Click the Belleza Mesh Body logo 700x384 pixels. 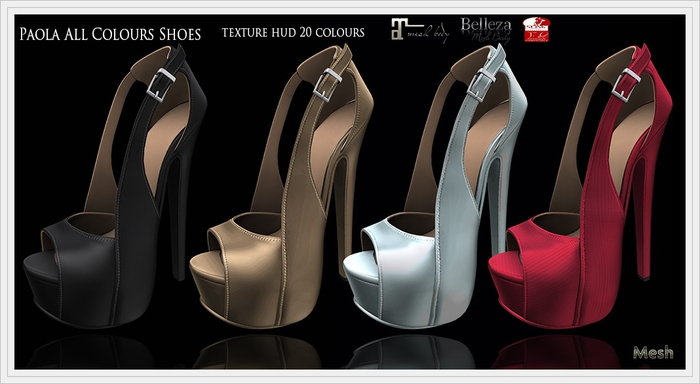point(486,30)
